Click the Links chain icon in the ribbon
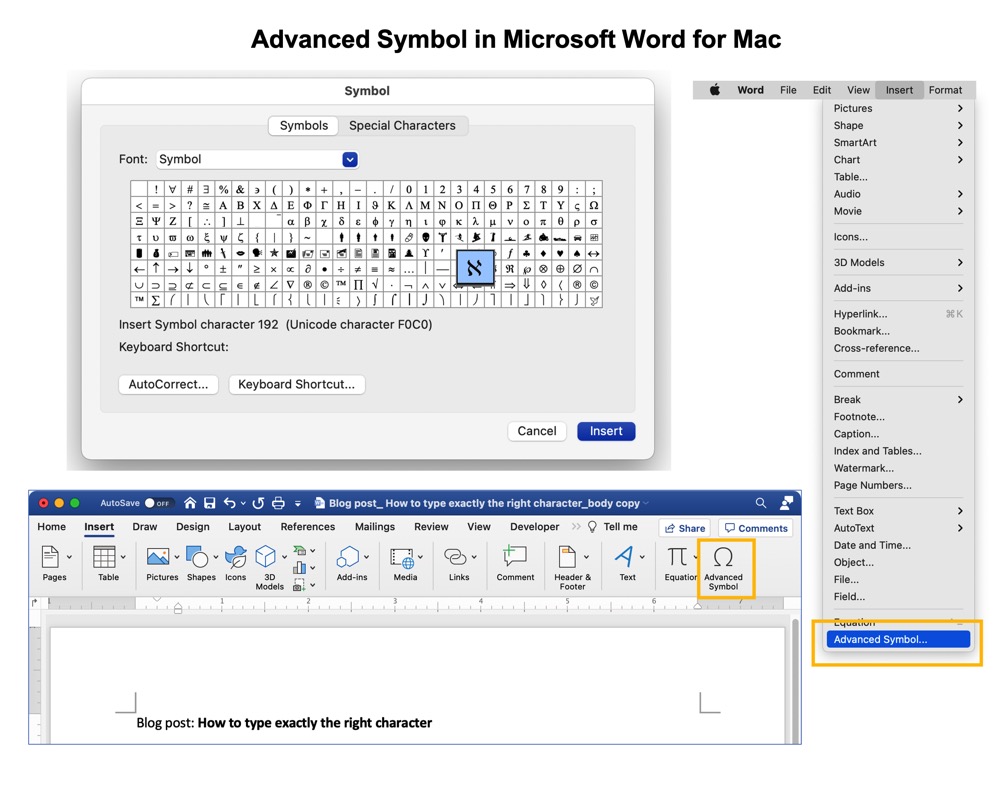Image resolution: width=1000 pixels, height=794 pixels. 455,557
